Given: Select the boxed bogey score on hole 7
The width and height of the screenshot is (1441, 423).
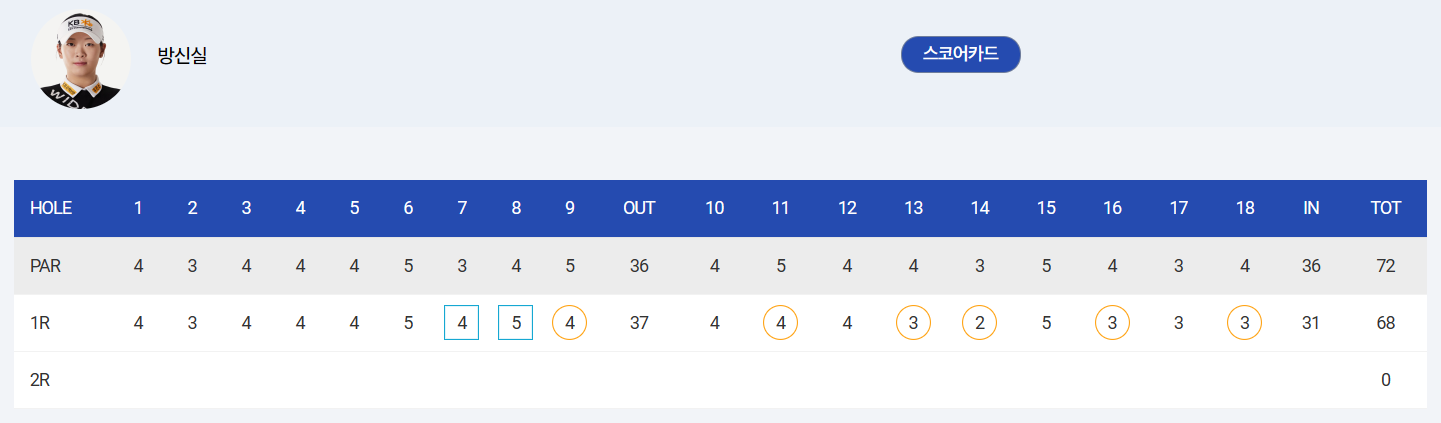Looking at the screenshot, I should [x=461, y=323].
